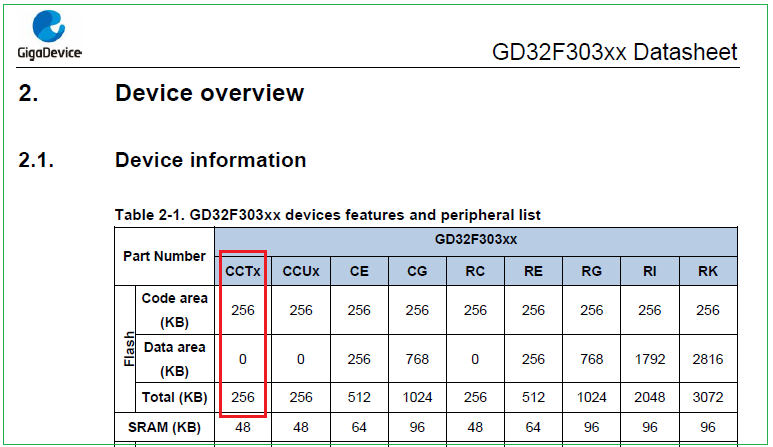The width and height of the screenshot is (773, 447).
Task: Click SRAM value 96 under CG
Action: coord(417,427)
